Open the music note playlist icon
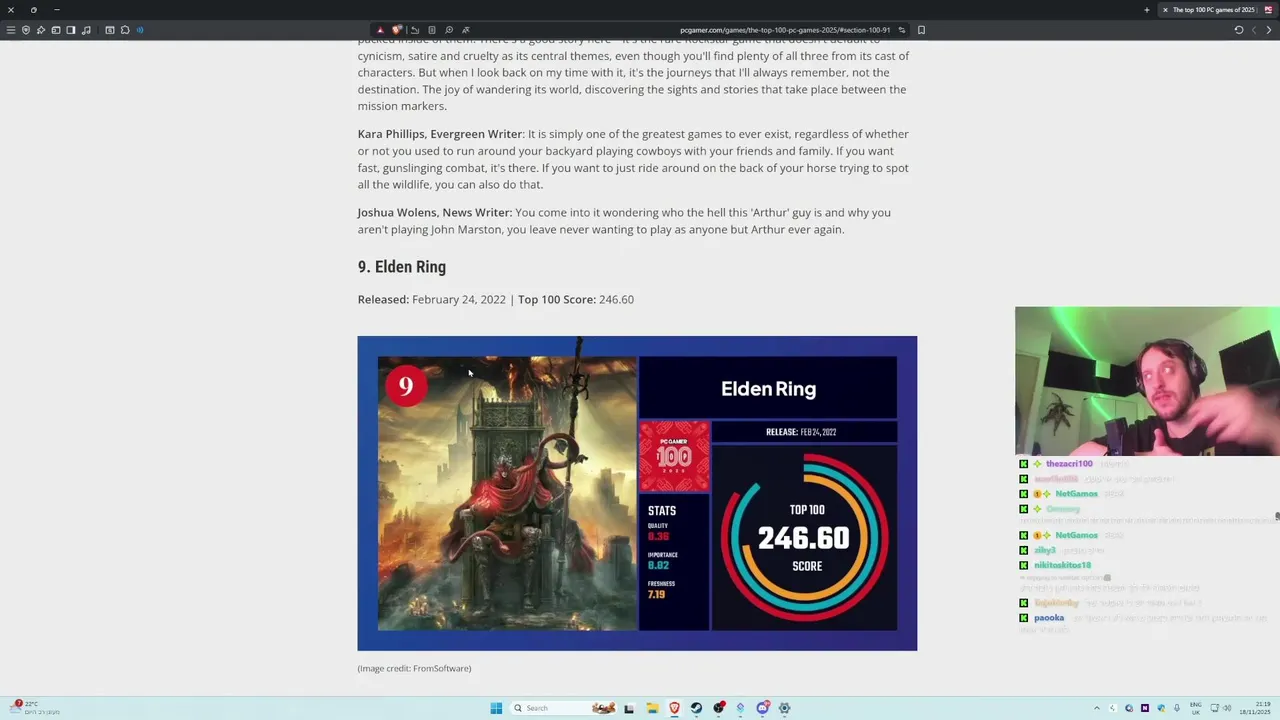The image size is (1280, 720). coord(86,30)
